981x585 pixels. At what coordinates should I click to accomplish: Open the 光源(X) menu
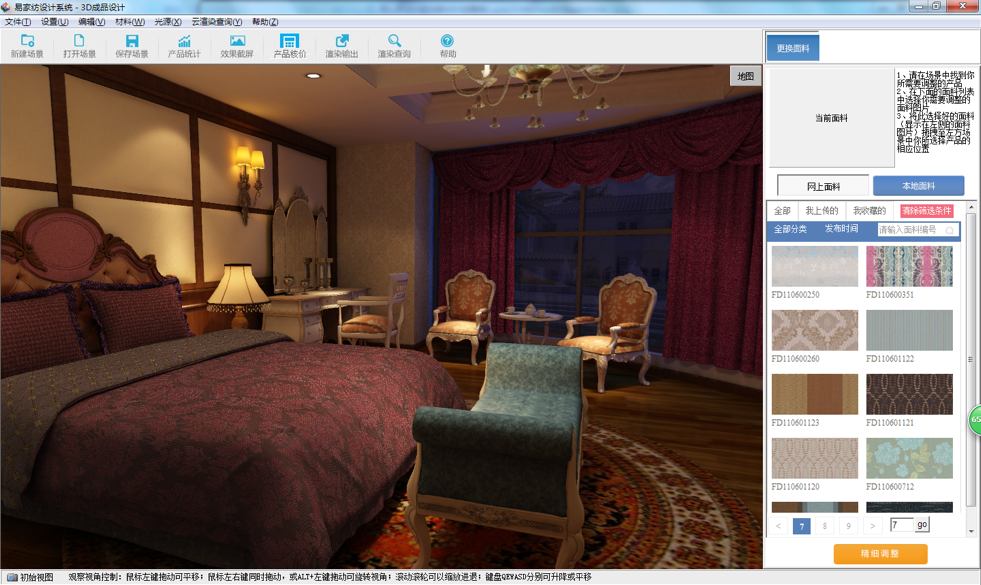tap(168, 22)
